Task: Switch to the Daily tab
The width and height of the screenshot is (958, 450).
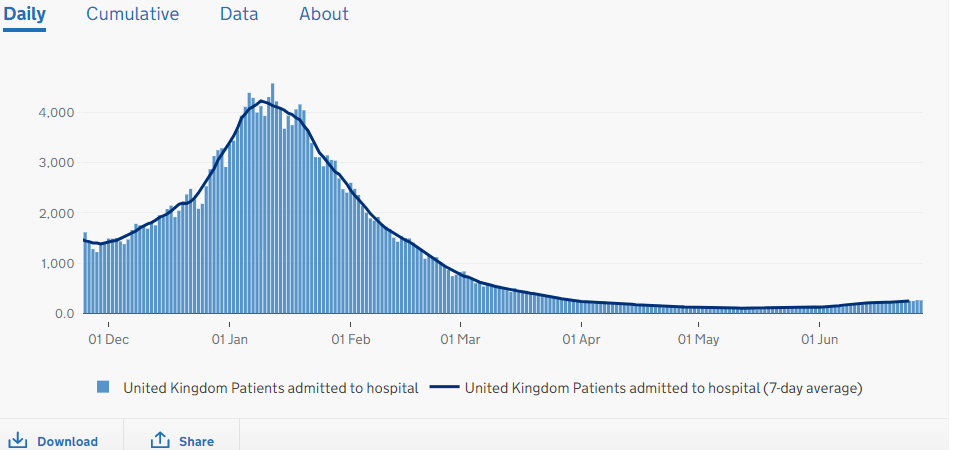Action: coord(24,14)
